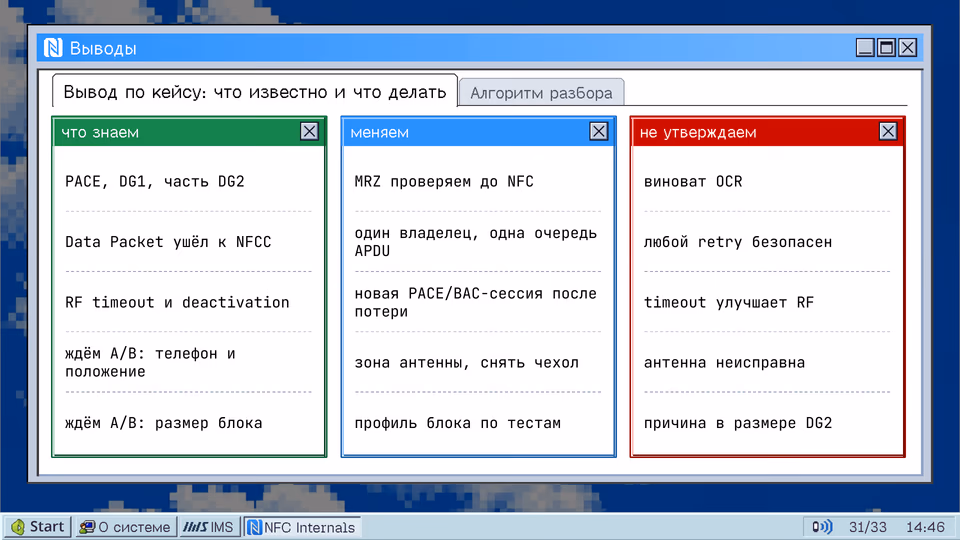Select row "новая PACE/BAC-сессия после потери"
Viewport: 960px width, 540px height.
click(478, 302)
